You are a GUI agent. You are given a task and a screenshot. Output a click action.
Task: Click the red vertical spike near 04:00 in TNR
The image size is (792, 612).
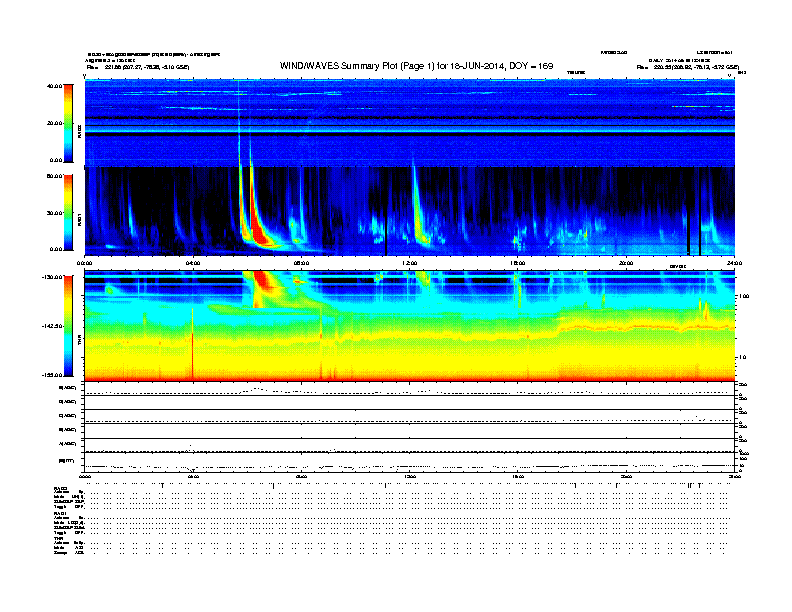pyautogui.click(x=192, y=343)
